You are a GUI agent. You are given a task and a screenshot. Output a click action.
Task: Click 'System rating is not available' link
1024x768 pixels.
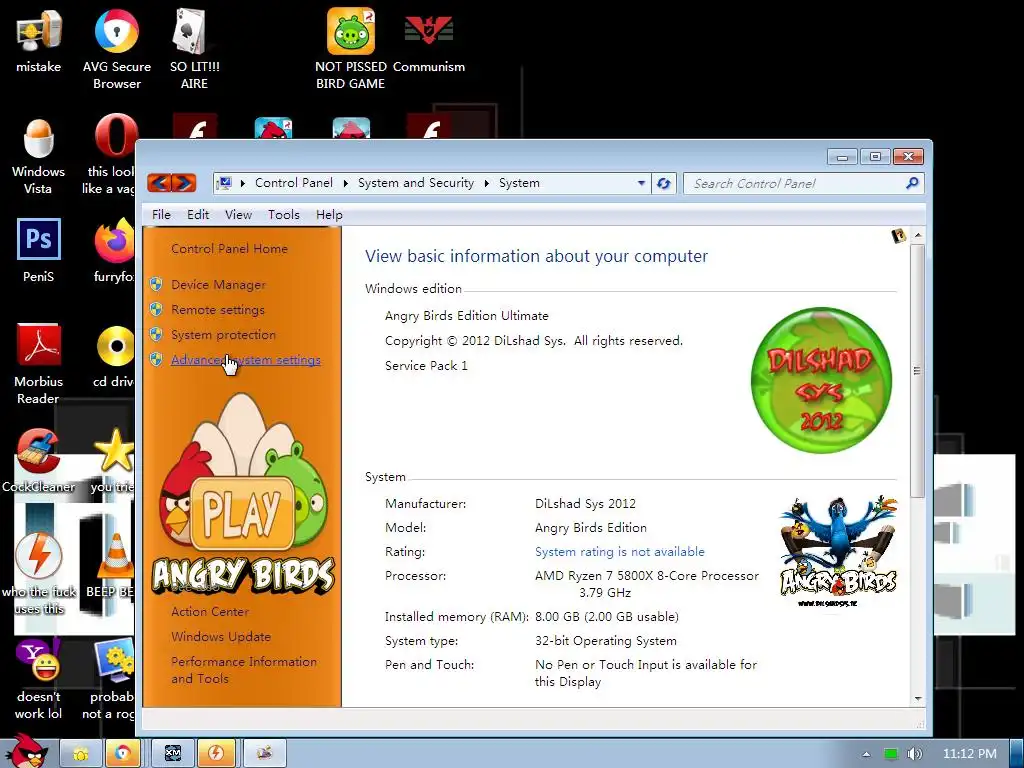coord(620,552)
